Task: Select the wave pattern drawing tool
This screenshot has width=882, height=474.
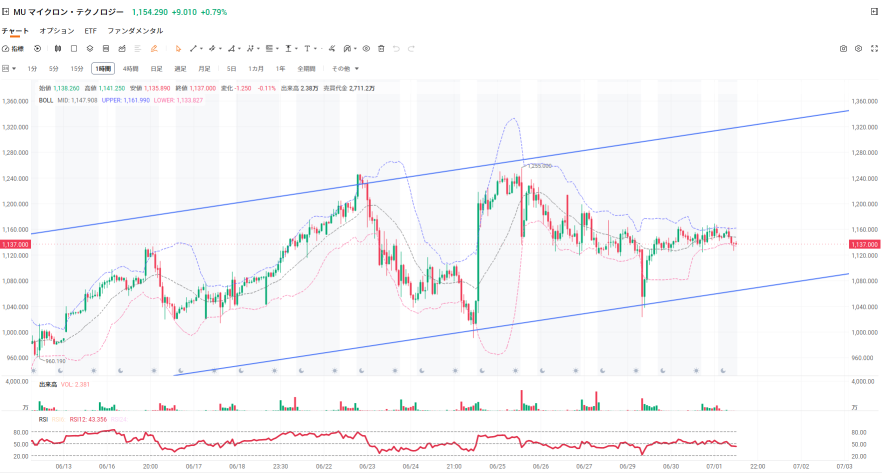Action: pos(250,49)
